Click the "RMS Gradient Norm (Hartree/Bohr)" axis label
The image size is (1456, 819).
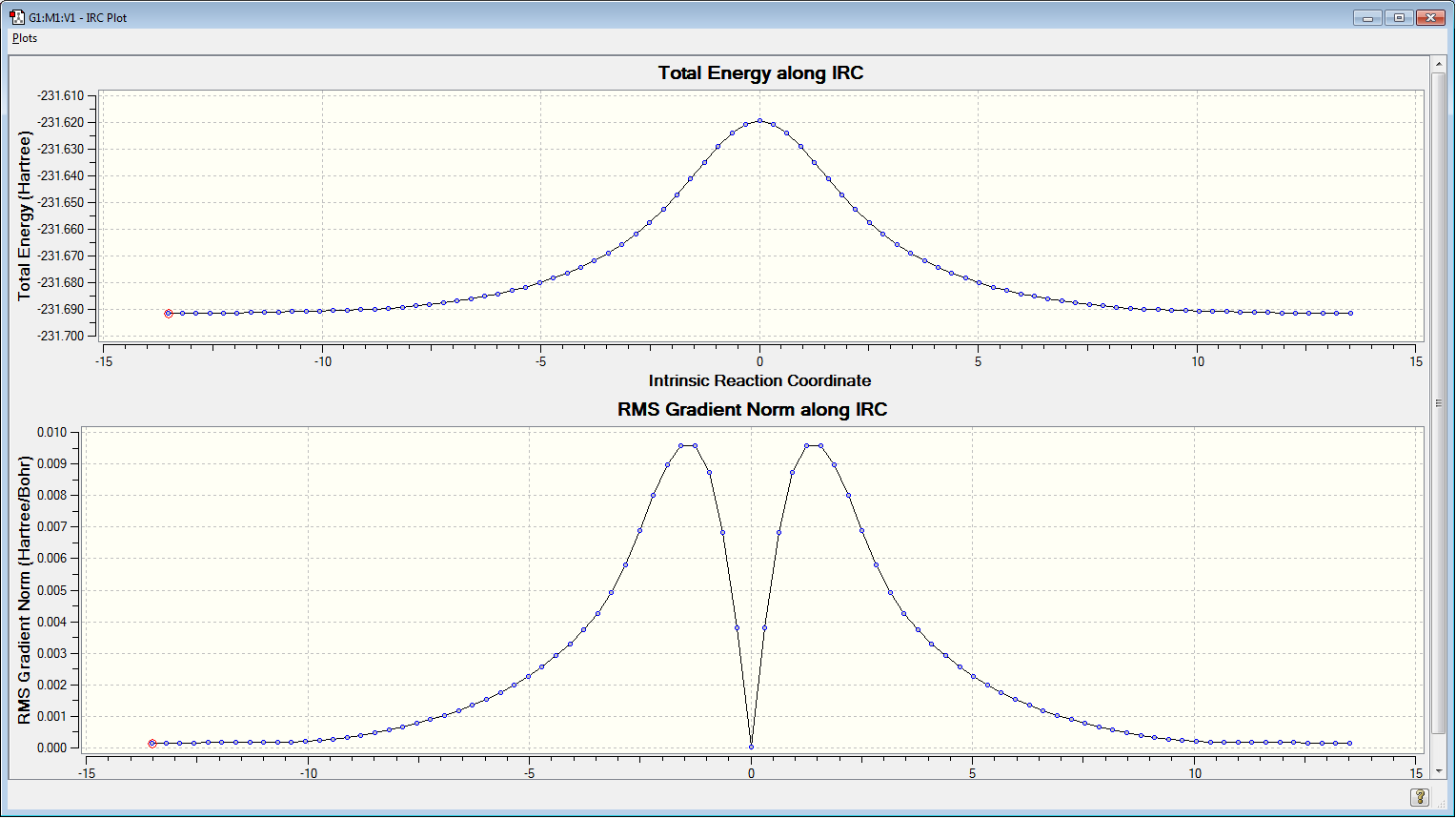25,590
